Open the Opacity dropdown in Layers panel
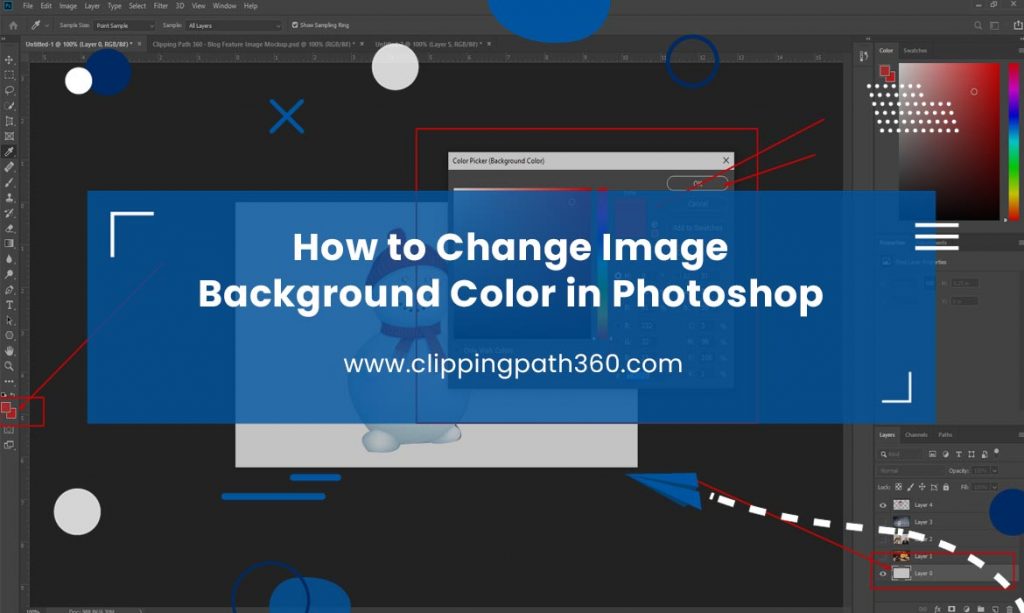This screenshot has width=1024, height=613. [x=995, y=471]
